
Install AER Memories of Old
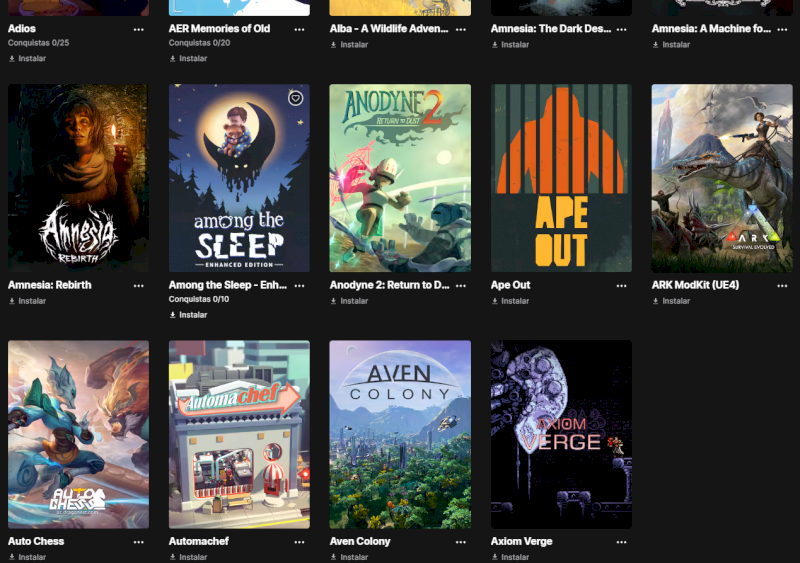click(188, 59)
